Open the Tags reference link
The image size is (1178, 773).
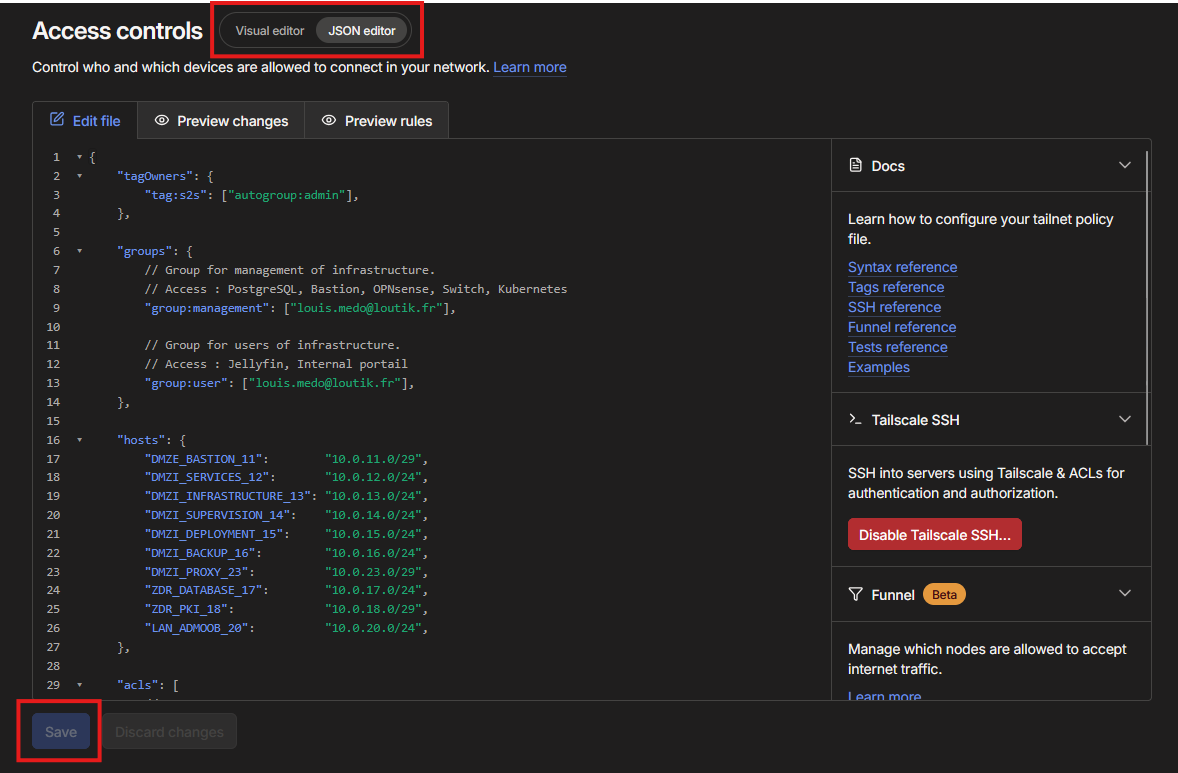tap(896, 287)
